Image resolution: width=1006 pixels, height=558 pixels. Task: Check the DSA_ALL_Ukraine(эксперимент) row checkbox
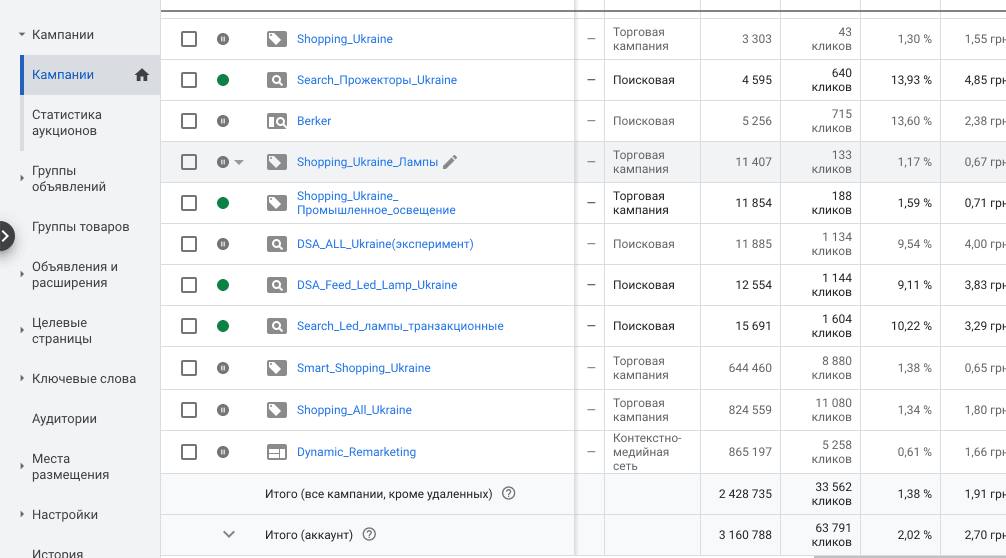coord(189,244)
